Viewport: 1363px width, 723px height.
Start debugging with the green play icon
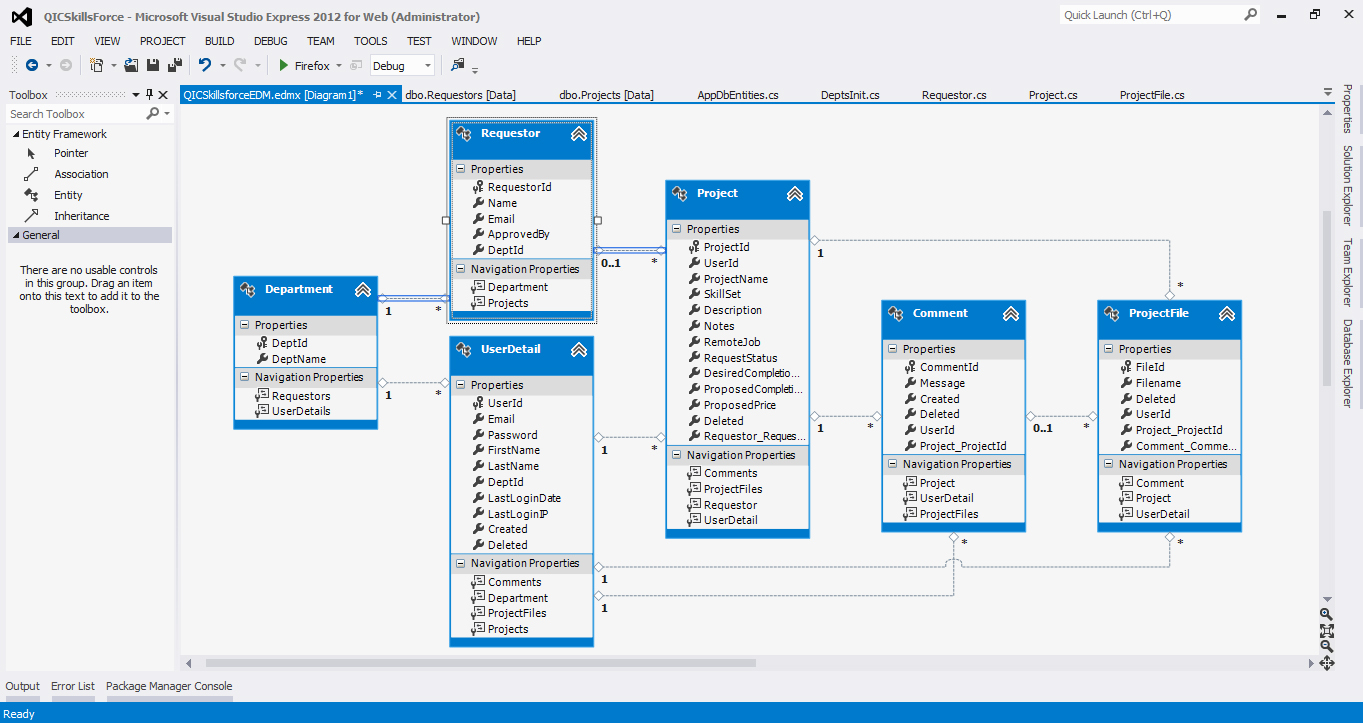click(284, 66)
